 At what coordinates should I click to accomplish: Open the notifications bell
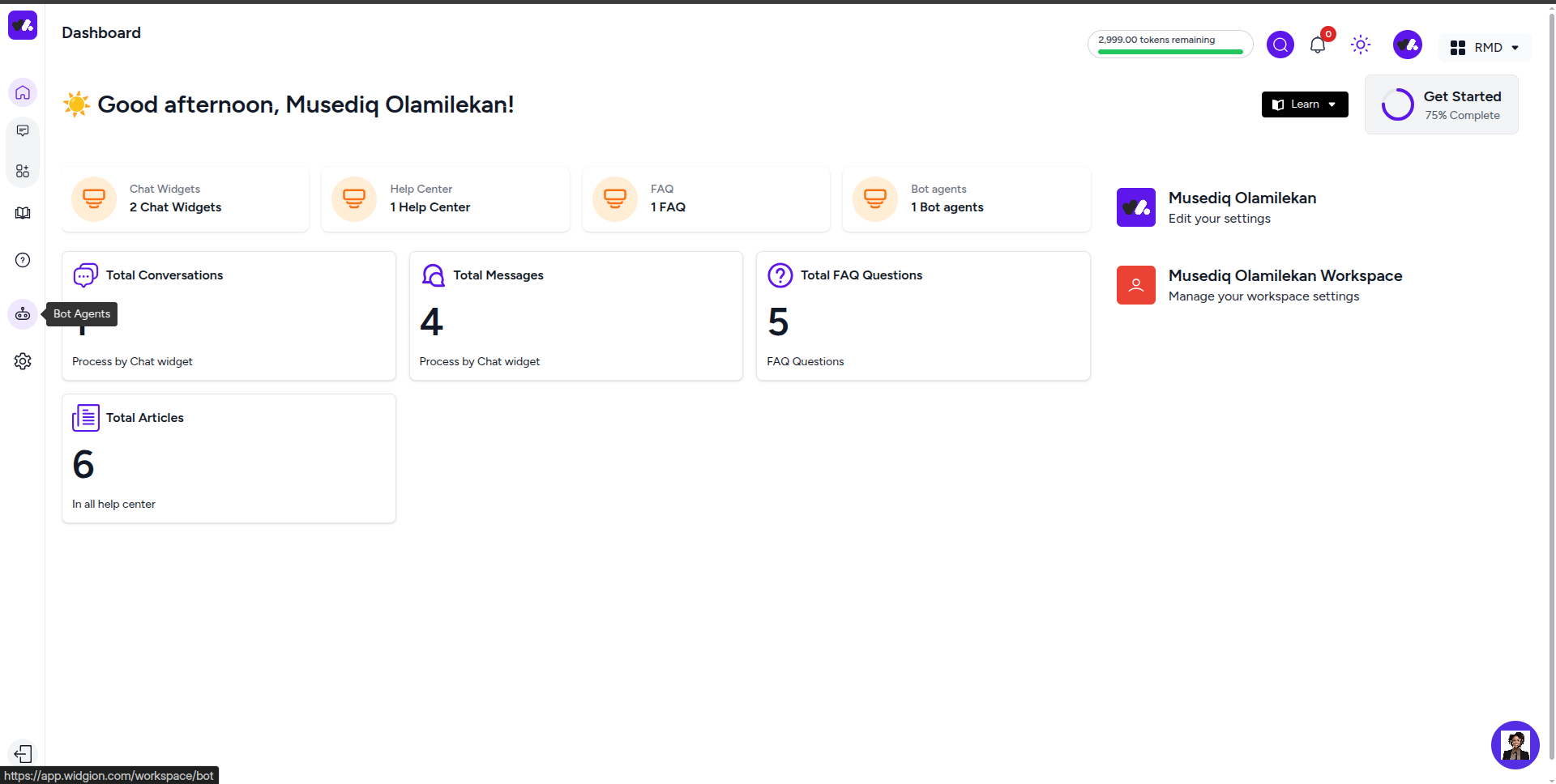pos(1318,45)
